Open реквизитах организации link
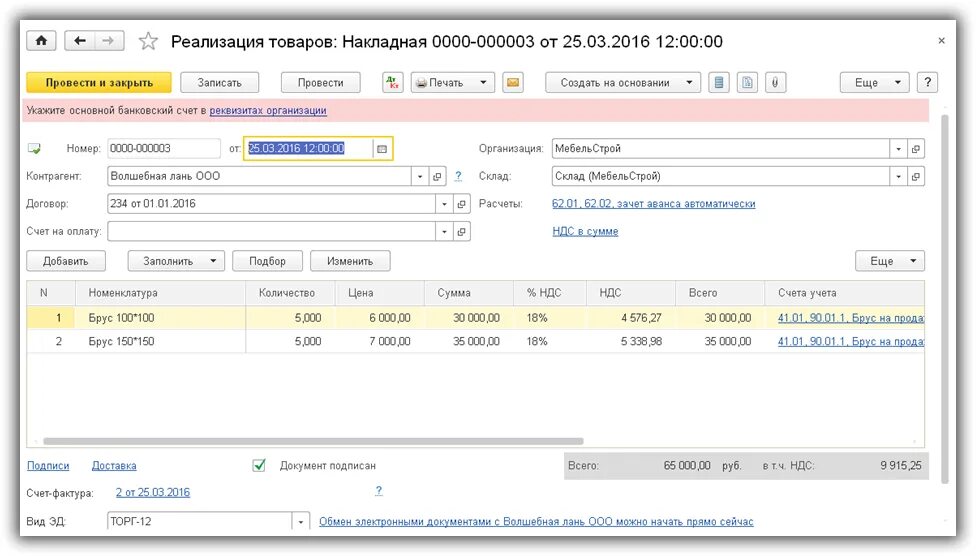This screenshot has height=556, width=976. tap(268, 111)
